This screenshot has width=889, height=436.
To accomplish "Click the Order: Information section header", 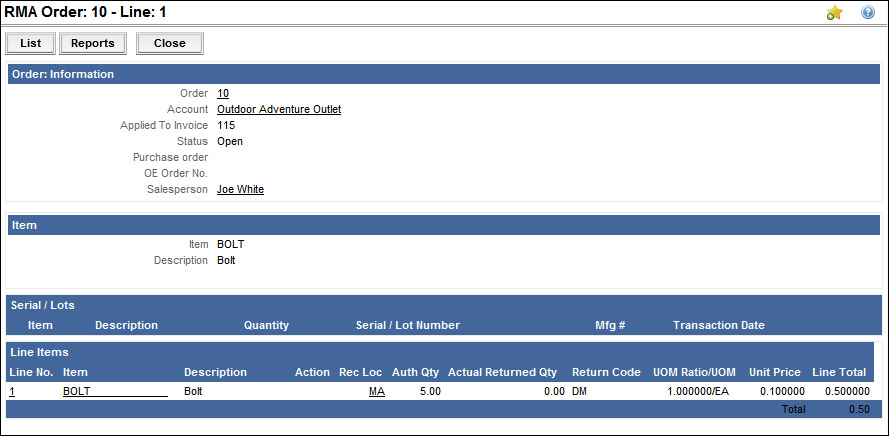I will point(63,74).
